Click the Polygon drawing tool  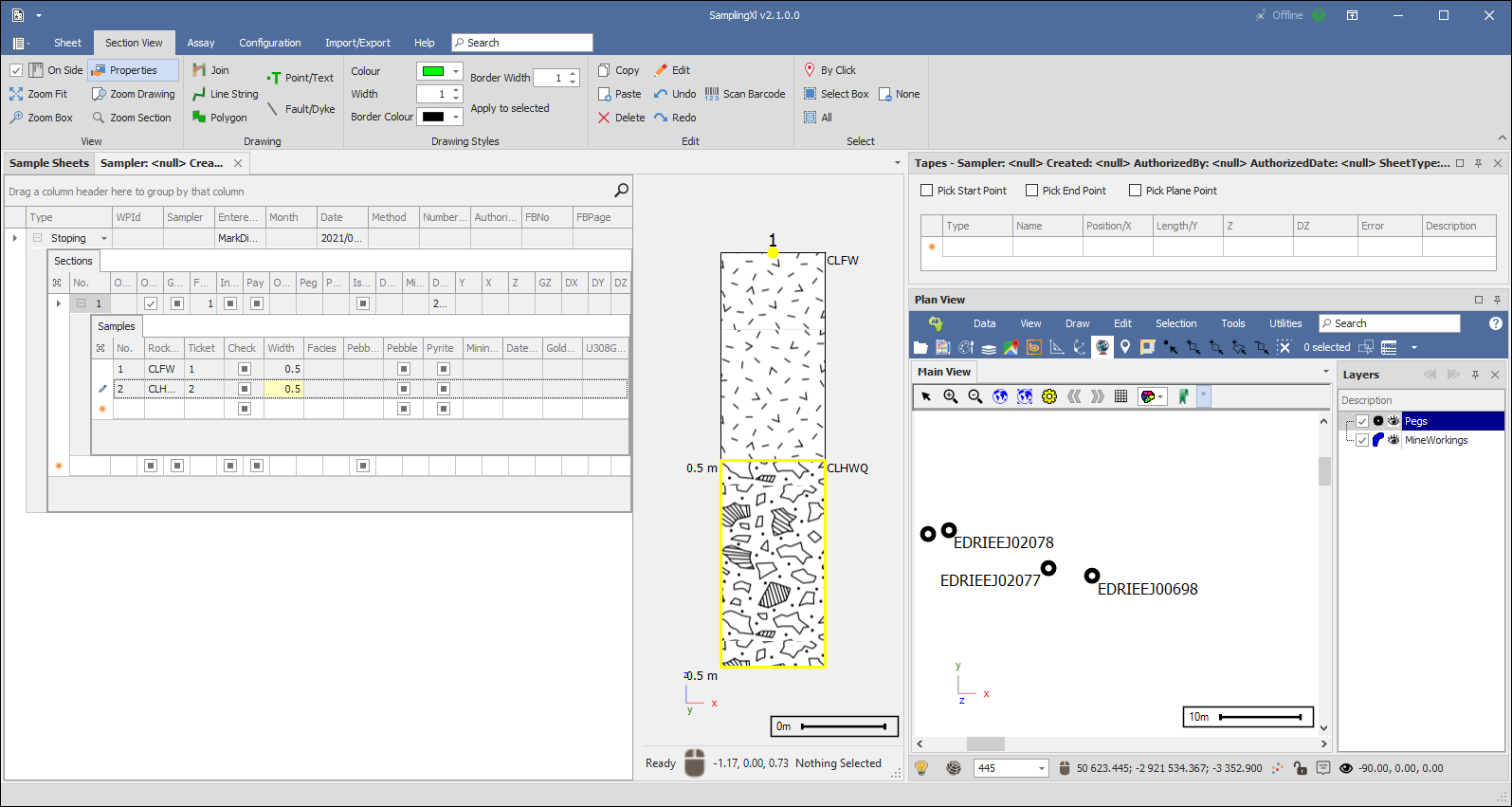(x=219, y=118)
